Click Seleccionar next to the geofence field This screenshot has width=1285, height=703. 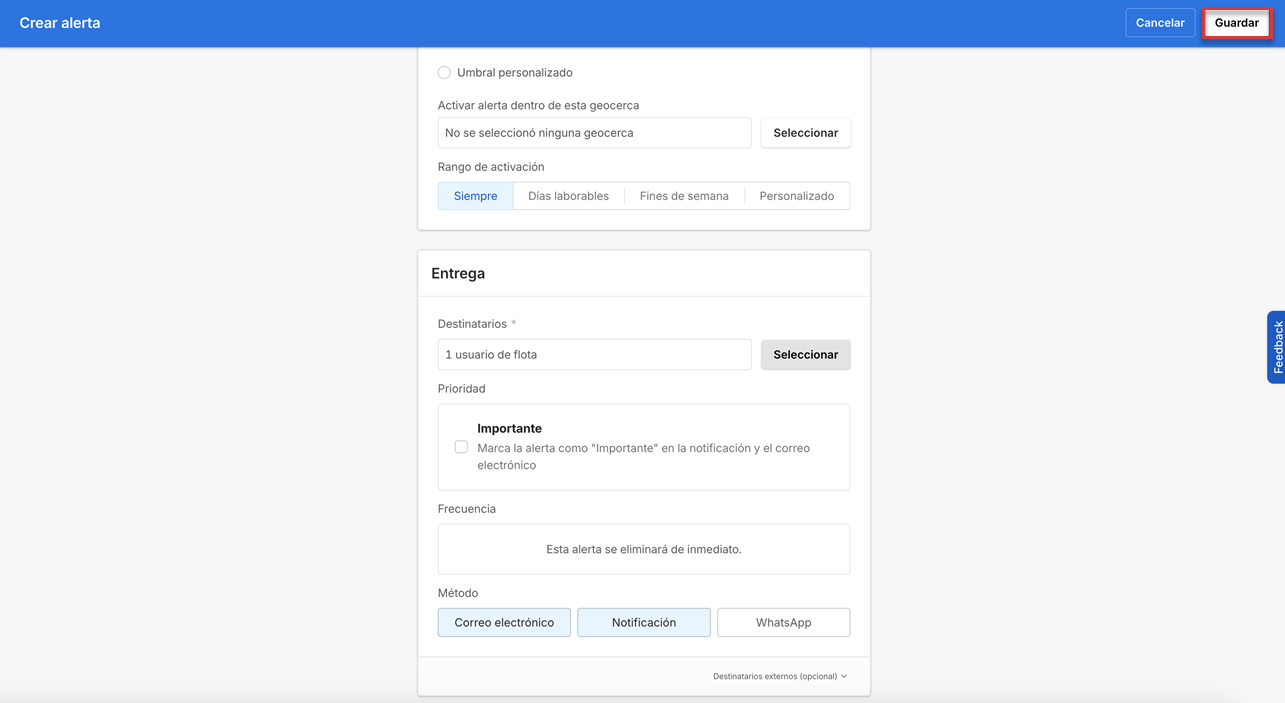(805, 132)
